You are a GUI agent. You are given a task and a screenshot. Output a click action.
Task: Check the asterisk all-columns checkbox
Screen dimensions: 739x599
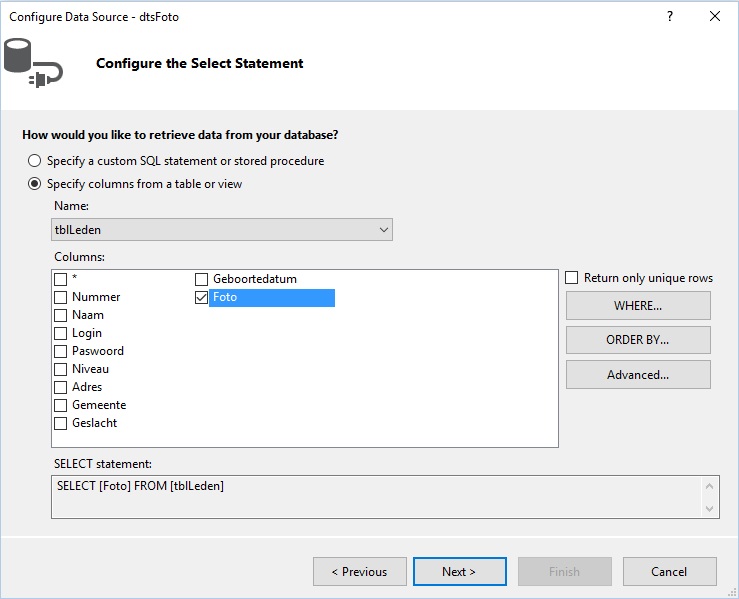click(x=60, y=279)
